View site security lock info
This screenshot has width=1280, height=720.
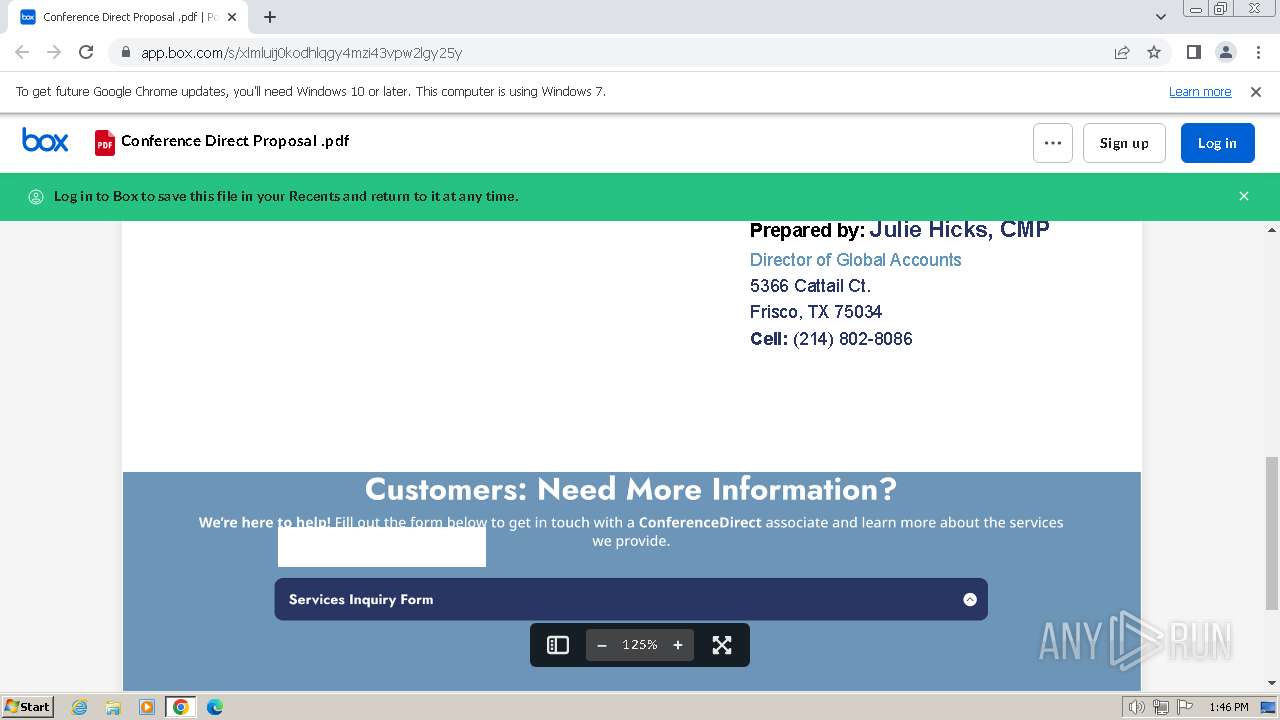(x=126, y=52)
